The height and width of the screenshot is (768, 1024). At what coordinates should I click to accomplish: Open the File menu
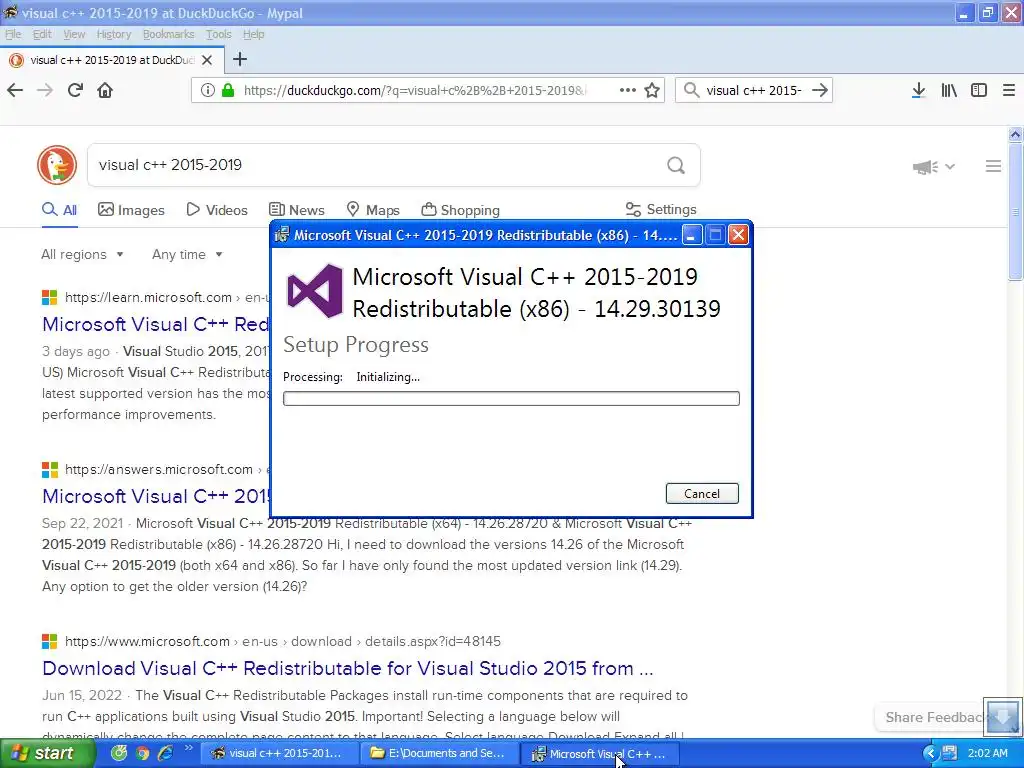pos(13,34)
